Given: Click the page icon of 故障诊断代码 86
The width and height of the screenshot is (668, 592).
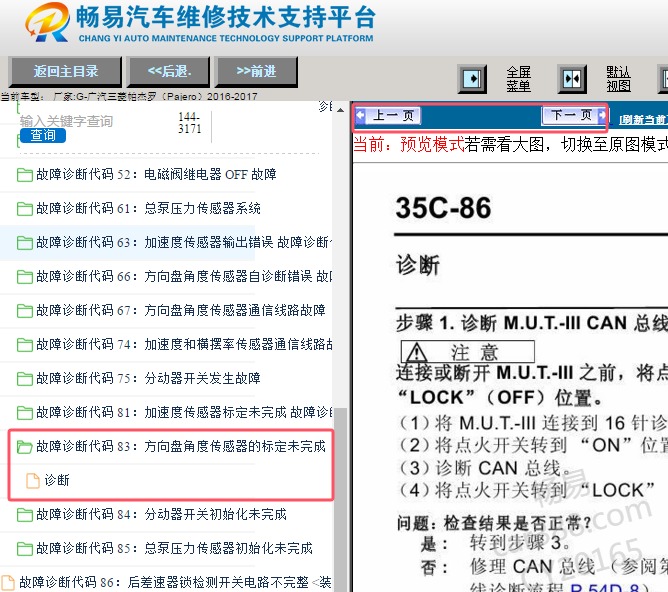Looking at the screenshot, I should [7, 583].
